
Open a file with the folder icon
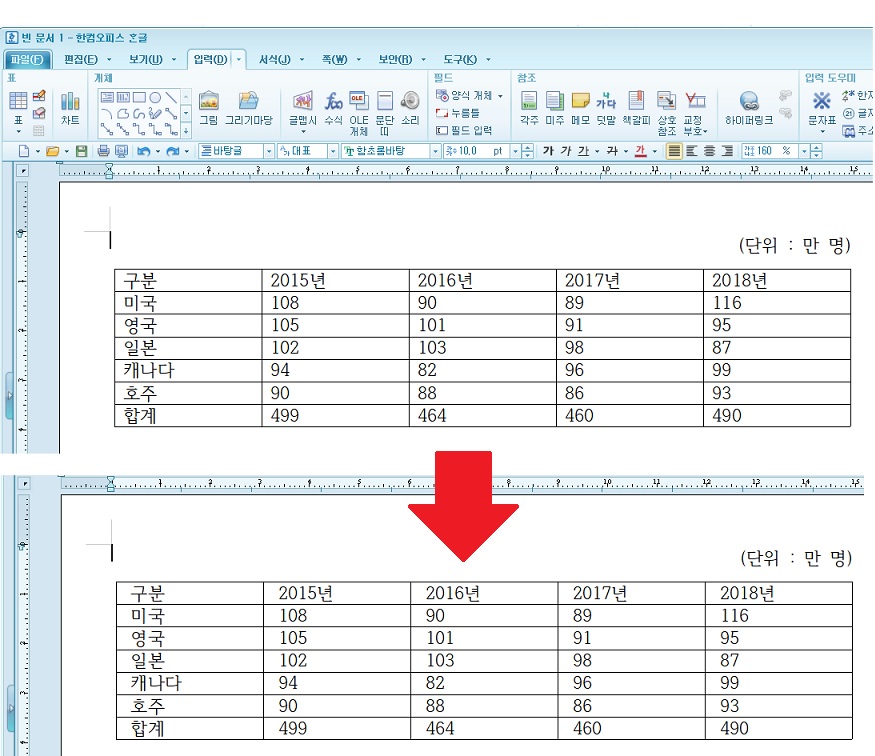tap(52, 151)
